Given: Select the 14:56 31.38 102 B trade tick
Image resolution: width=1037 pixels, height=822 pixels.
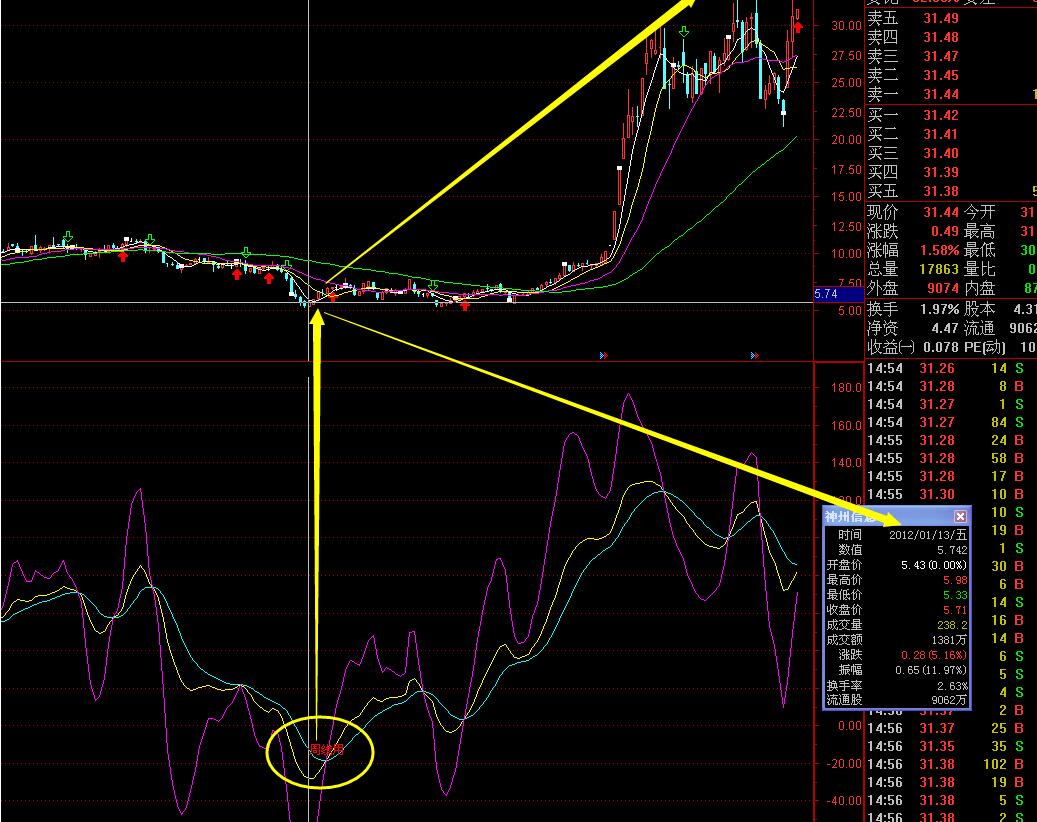Looking at the screenshot, I should point(951,764).
